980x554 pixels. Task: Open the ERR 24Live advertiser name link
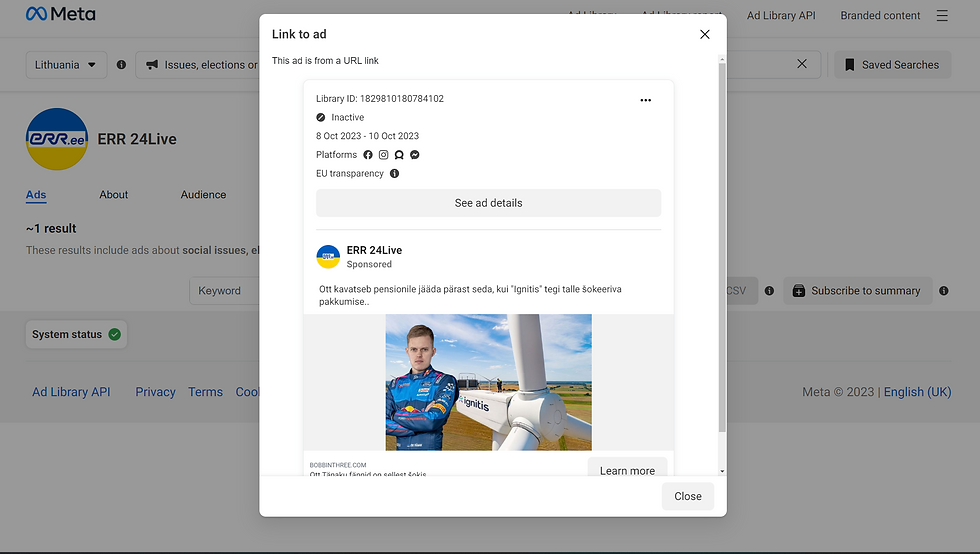[x=374, y=250]
